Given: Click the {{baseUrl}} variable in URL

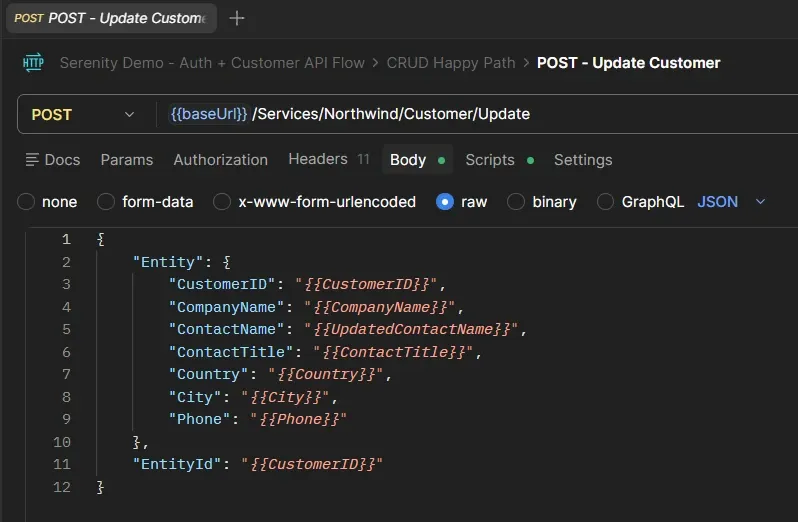Looking at the screenshot, I should click(209, 114).
